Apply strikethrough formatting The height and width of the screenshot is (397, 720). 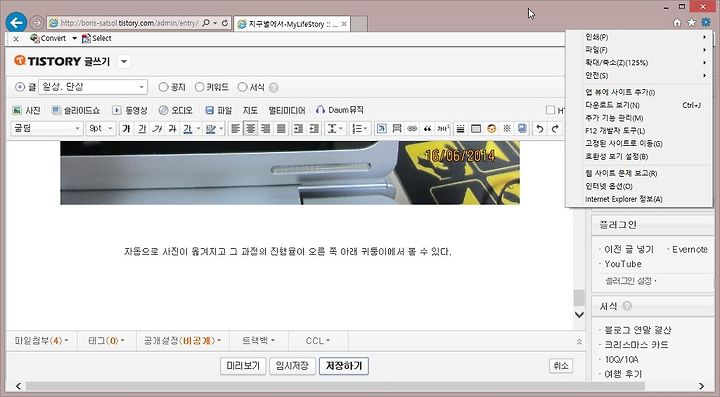(x=172, y=129)
